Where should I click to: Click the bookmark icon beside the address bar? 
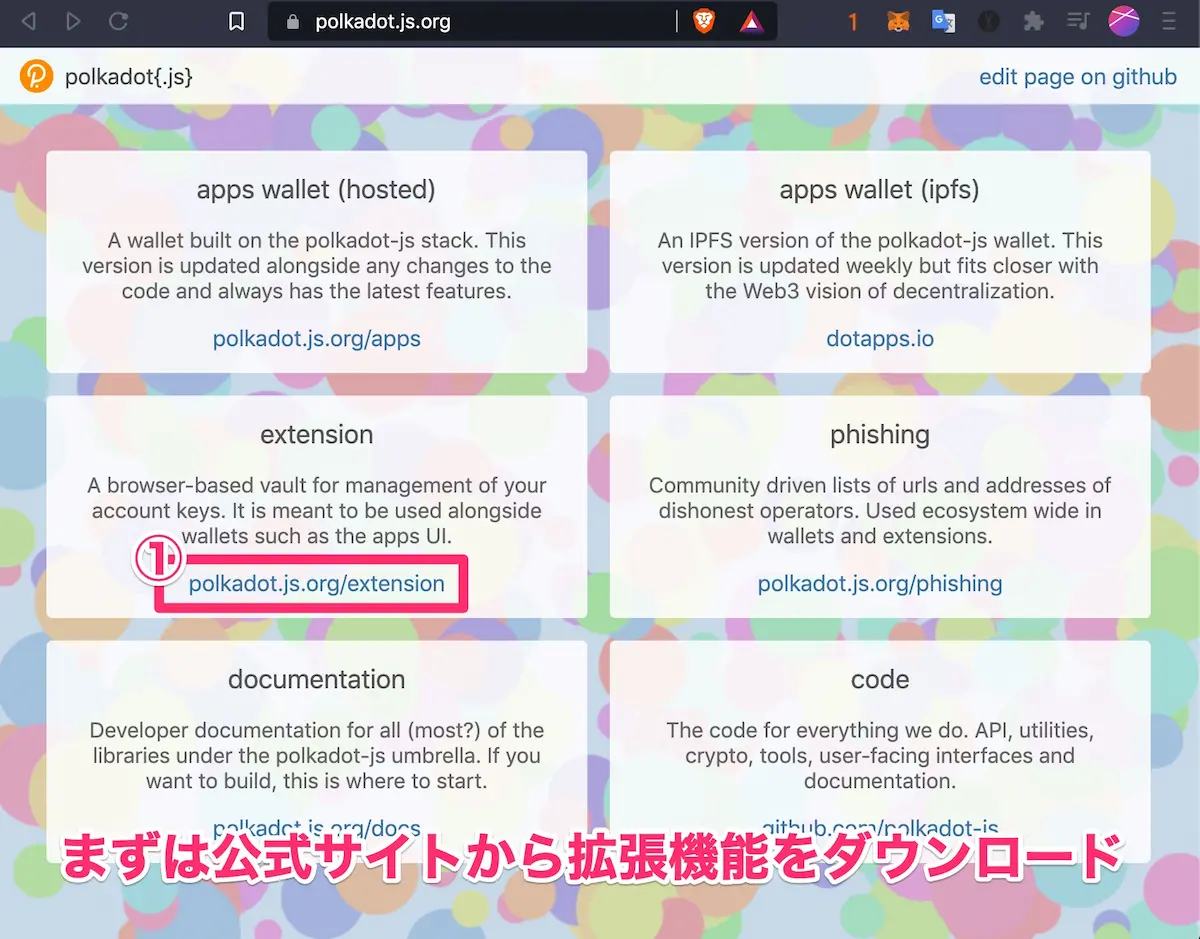tap(236, 21)
